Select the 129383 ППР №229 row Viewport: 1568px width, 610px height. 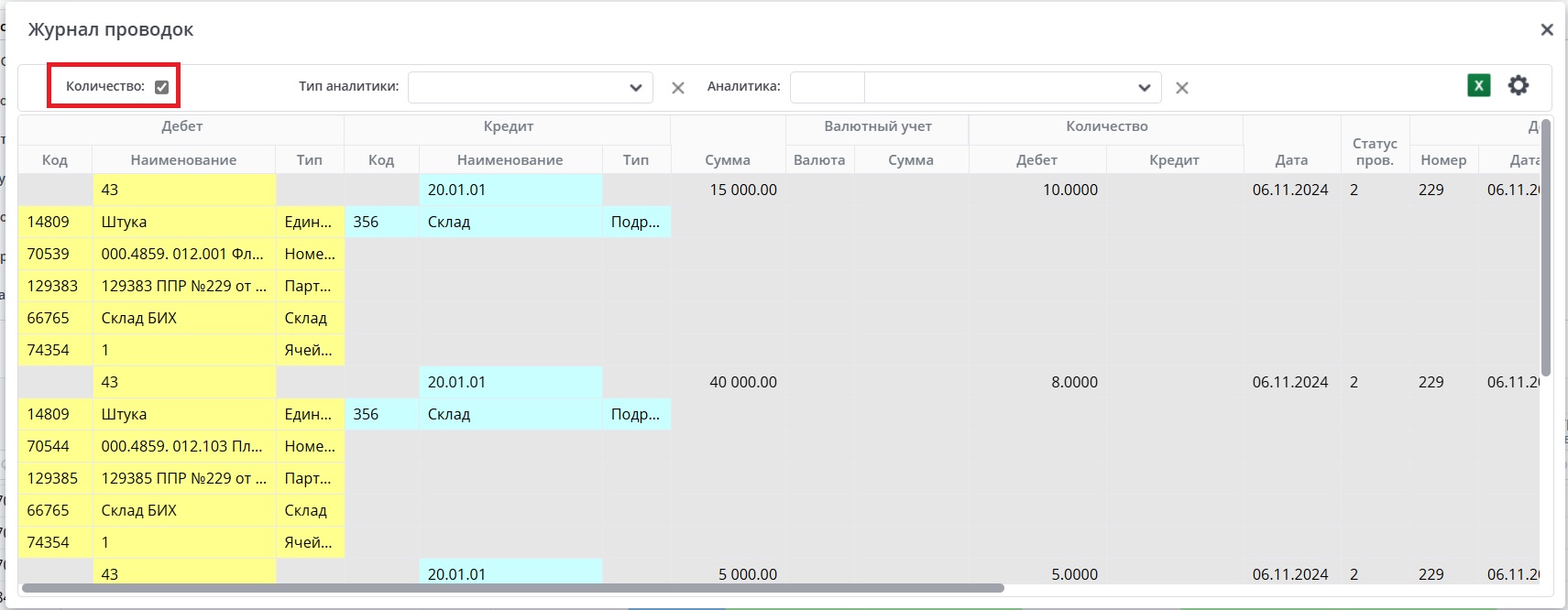[183, 286]
